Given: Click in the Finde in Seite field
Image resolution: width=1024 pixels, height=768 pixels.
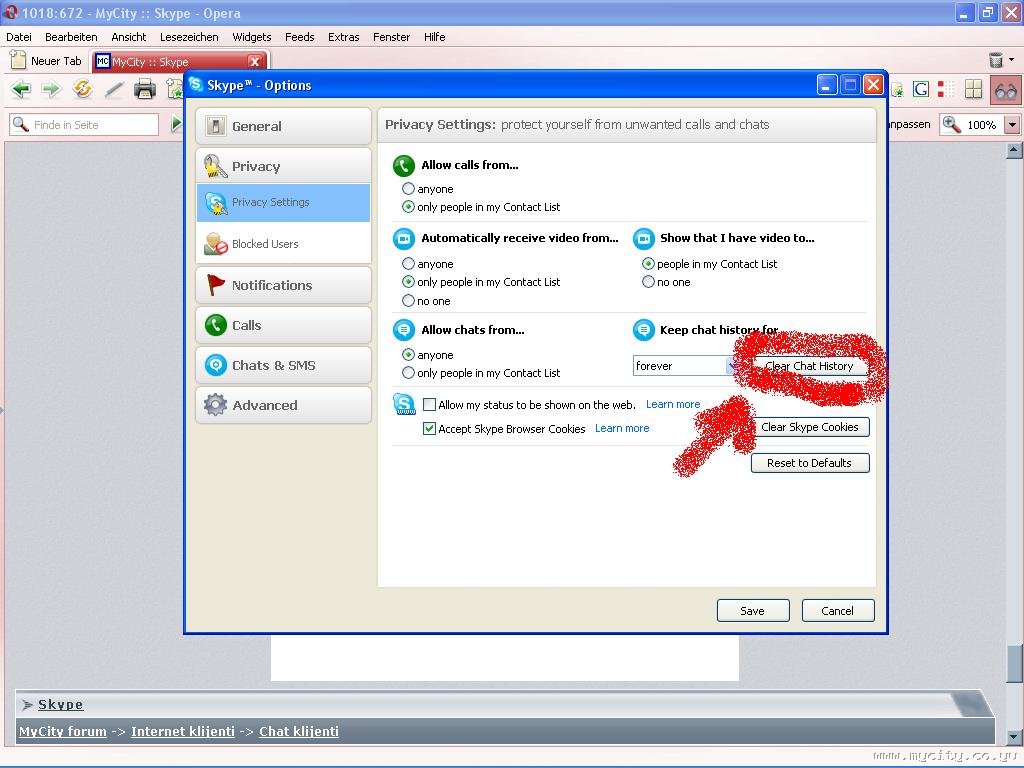Looking at the screenshot, I should coord(84,124).
